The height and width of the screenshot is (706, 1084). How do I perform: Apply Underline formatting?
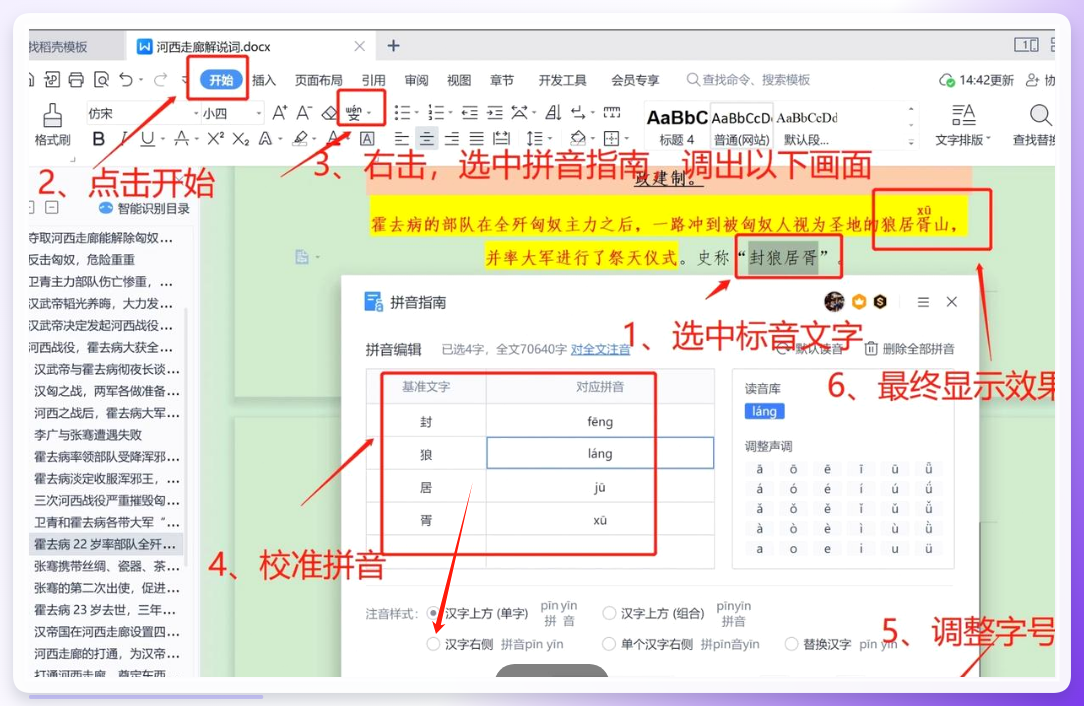147,139
